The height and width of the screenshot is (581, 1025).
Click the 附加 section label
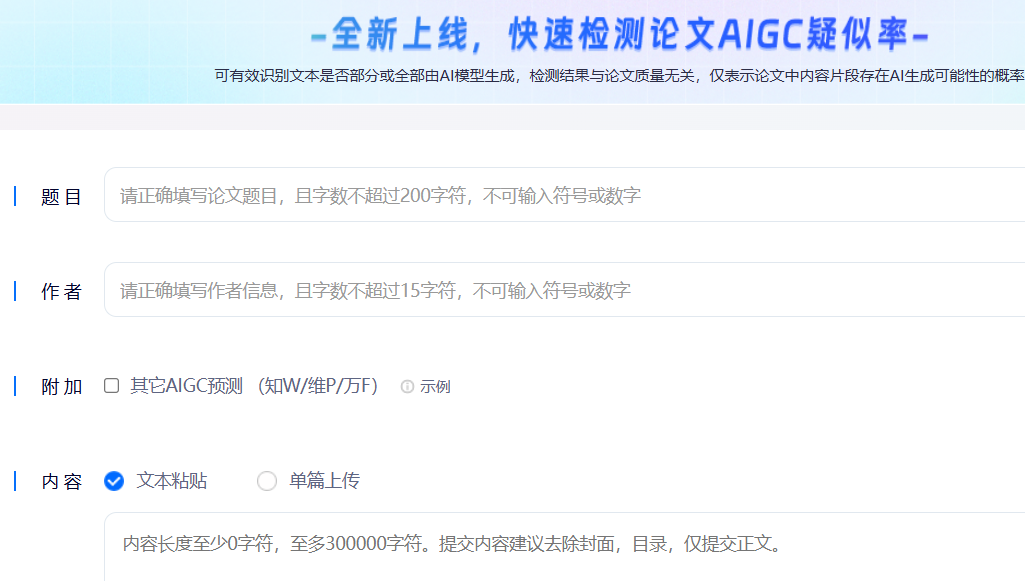coord(61,387)
